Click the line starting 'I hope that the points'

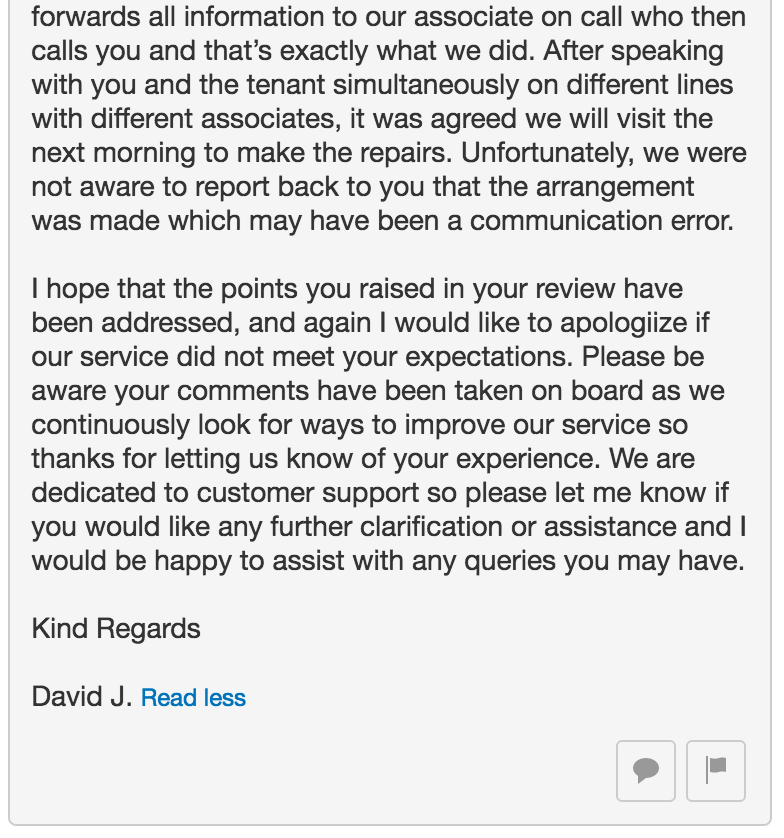tap(357, 289)
